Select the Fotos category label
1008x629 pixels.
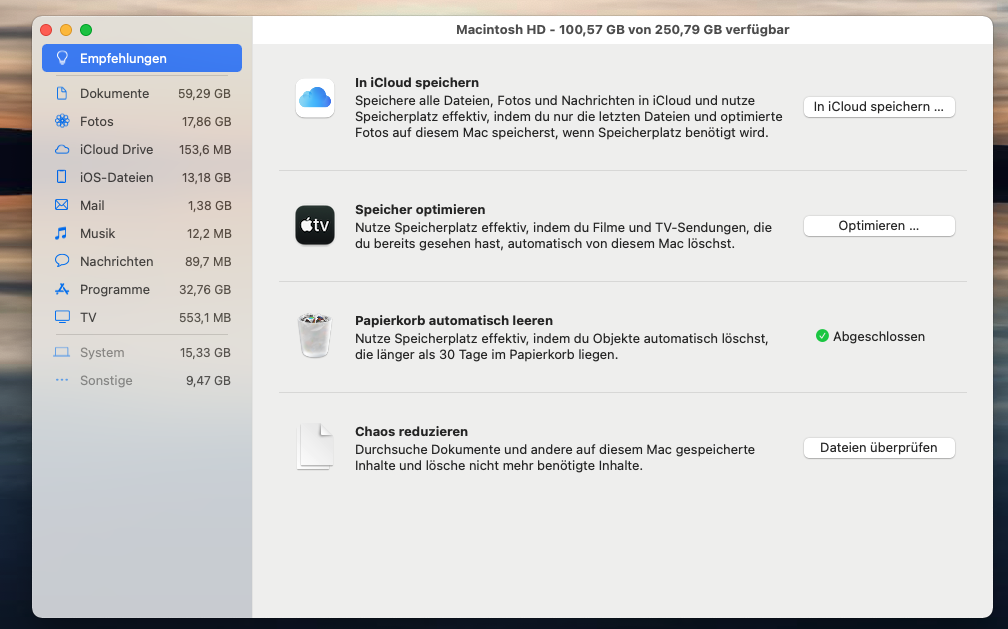[96, 122]
